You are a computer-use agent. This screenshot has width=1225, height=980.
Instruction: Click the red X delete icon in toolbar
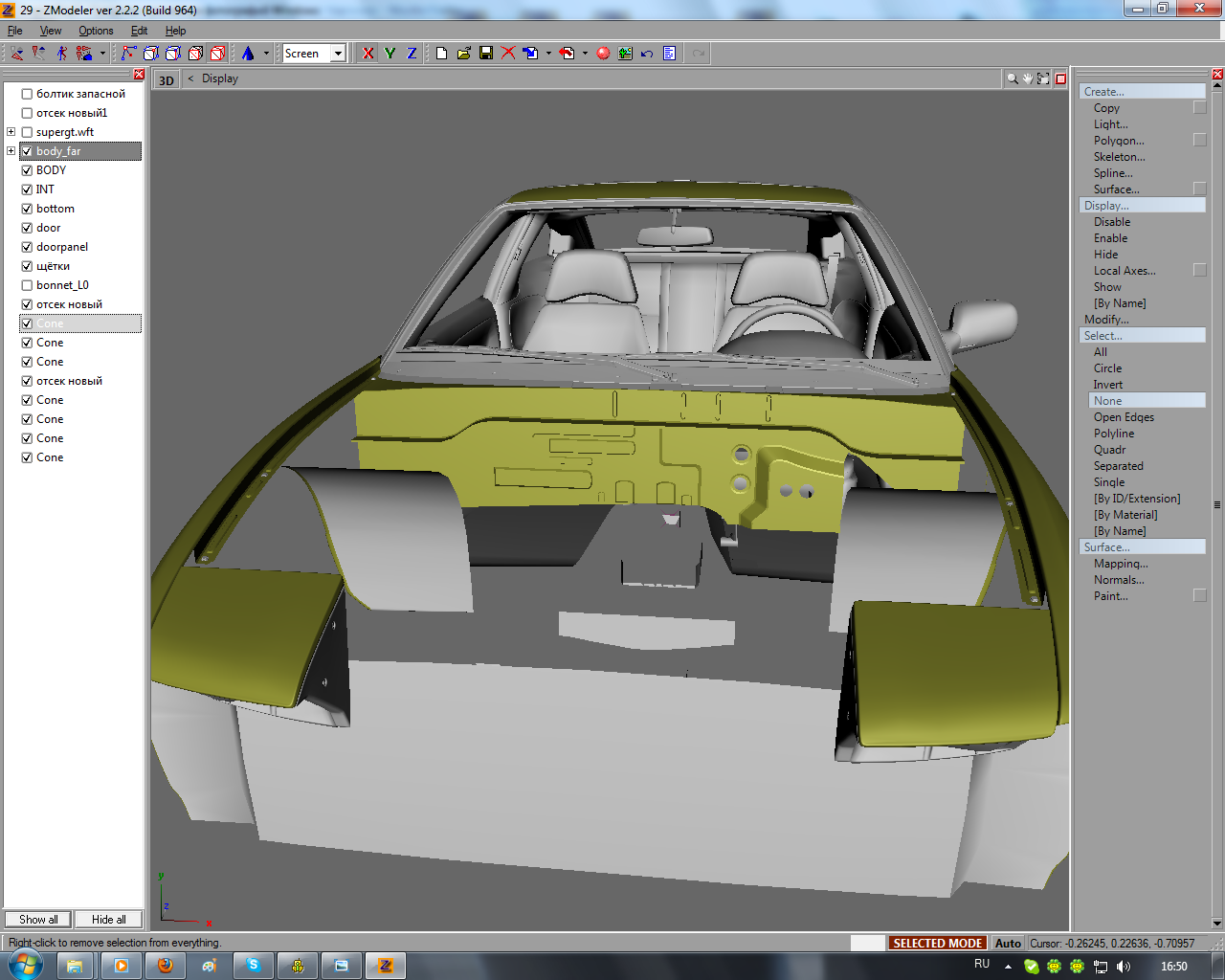click(x=508, y=54)
